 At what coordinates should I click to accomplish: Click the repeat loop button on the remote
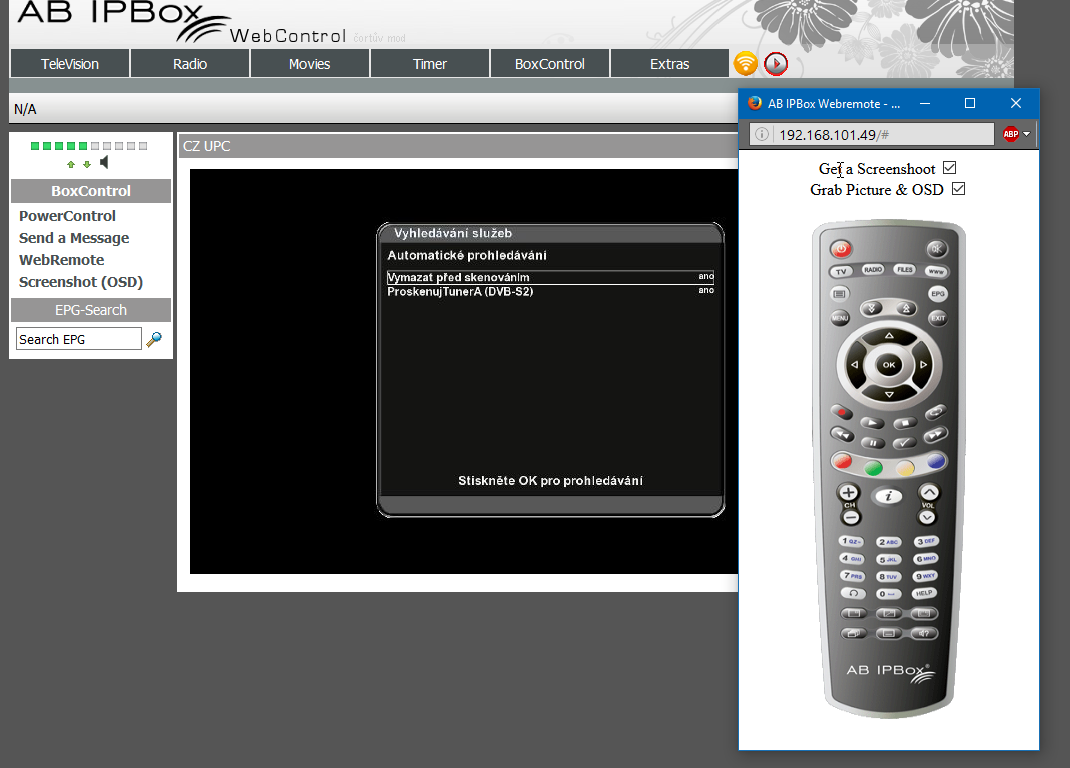pyautogui.click(x=935, y=412)
